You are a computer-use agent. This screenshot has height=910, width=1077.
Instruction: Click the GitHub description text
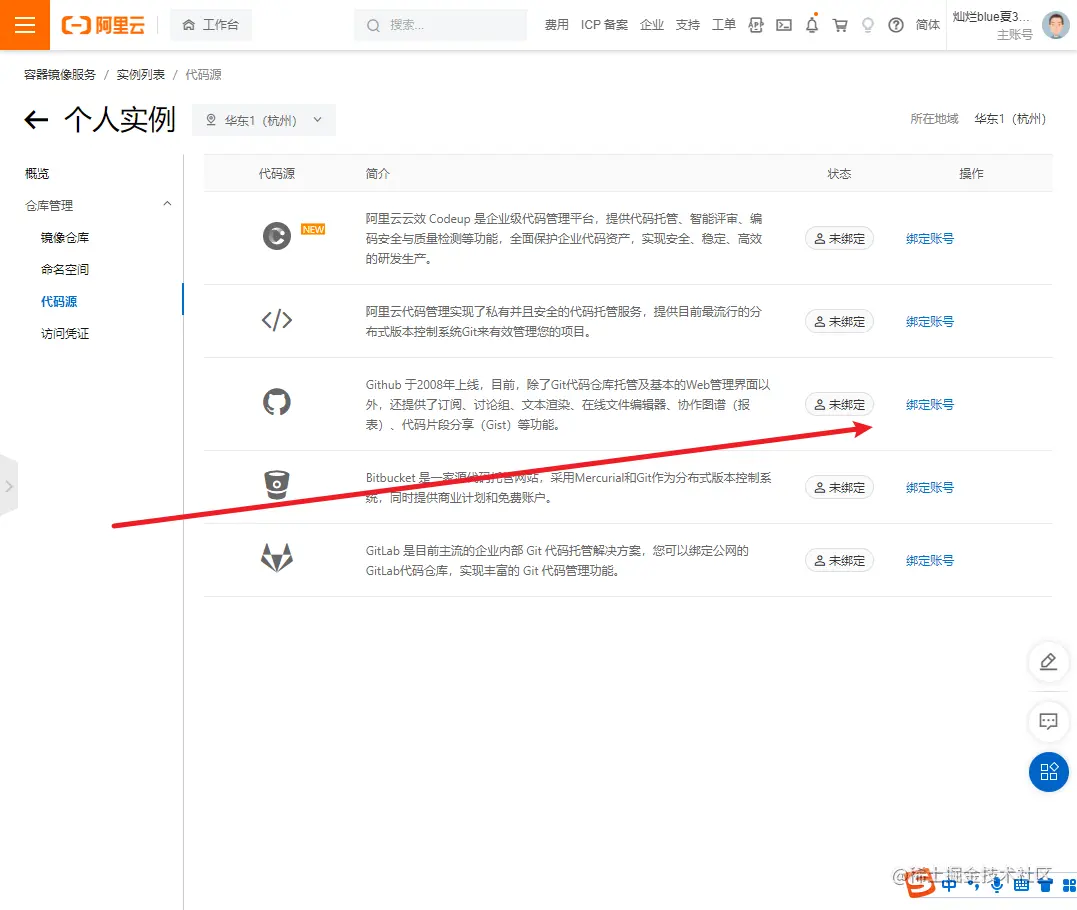(567, 405)
